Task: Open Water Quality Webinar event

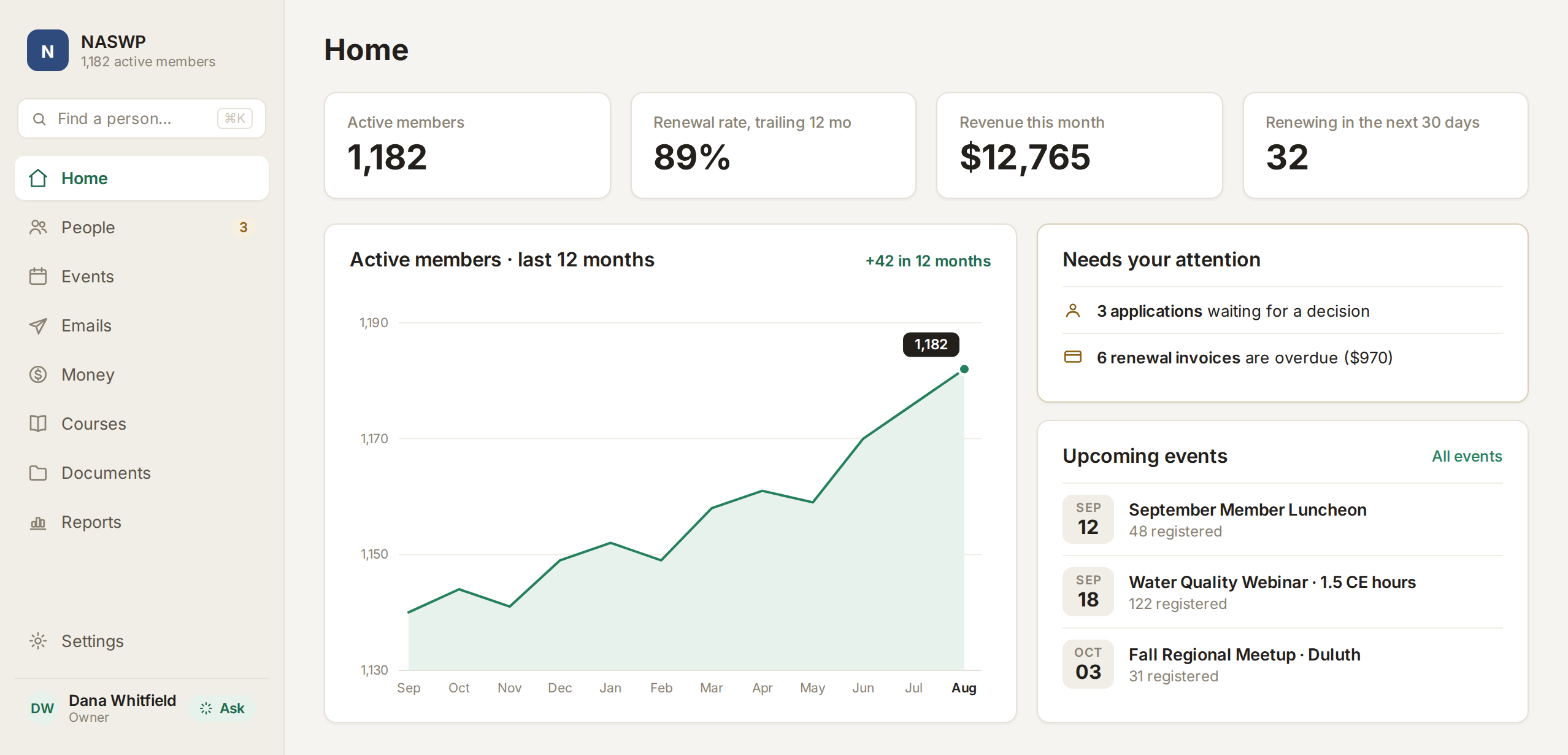Action: coord(1283,592)
